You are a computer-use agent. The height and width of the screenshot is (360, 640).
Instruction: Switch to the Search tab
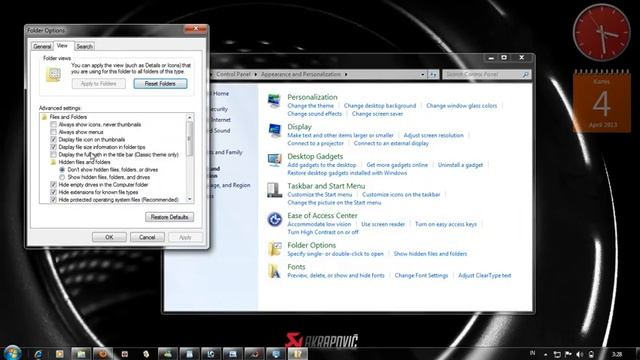[84, 47]
